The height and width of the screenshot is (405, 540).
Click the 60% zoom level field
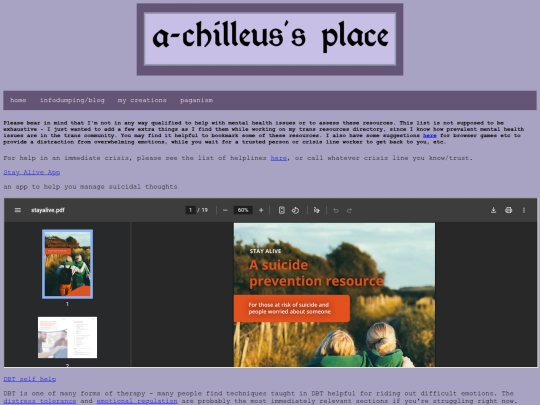[x=243, y=210]
